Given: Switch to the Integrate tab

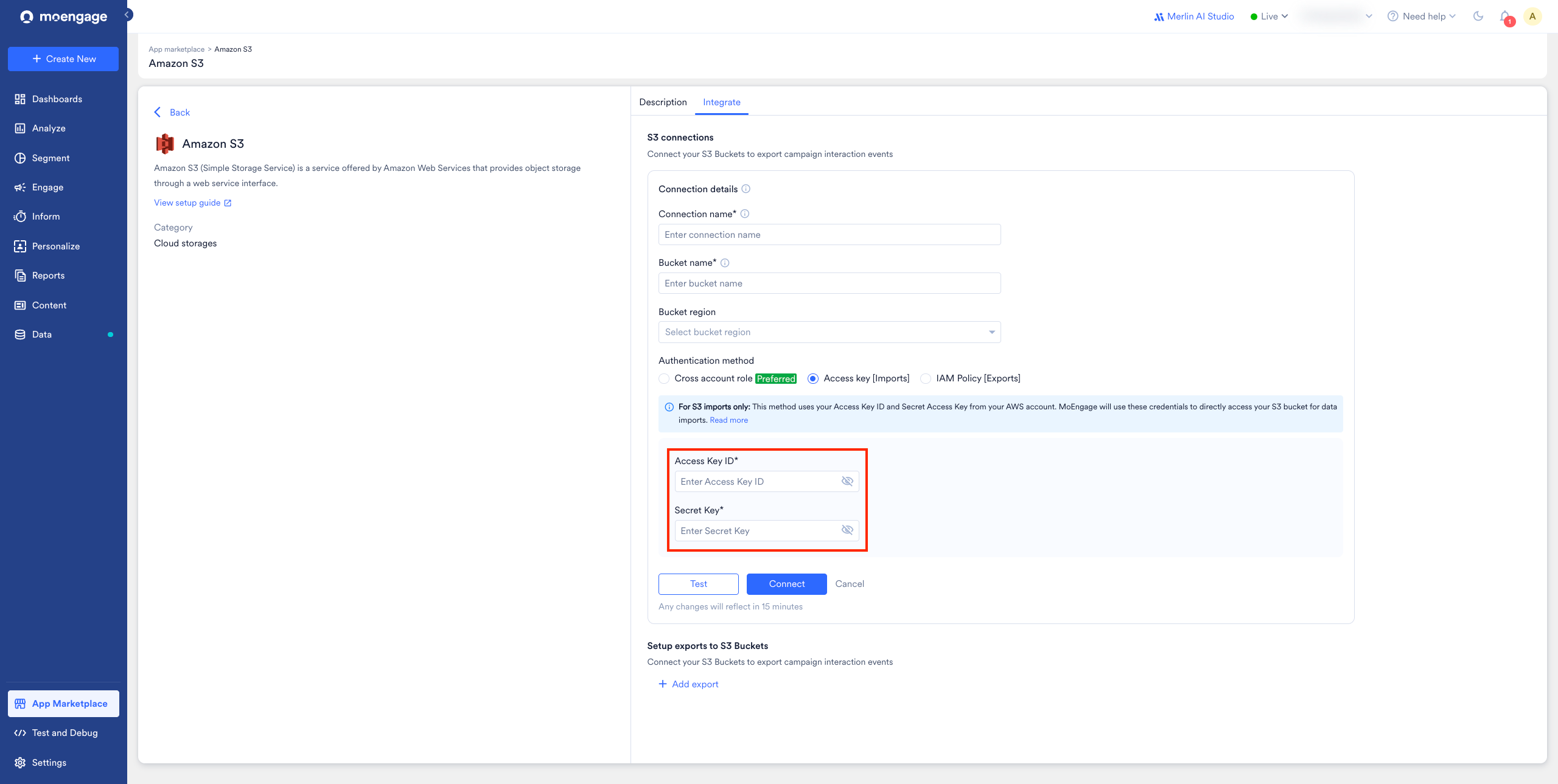Looking at the screenshot, I should (722, 102).
